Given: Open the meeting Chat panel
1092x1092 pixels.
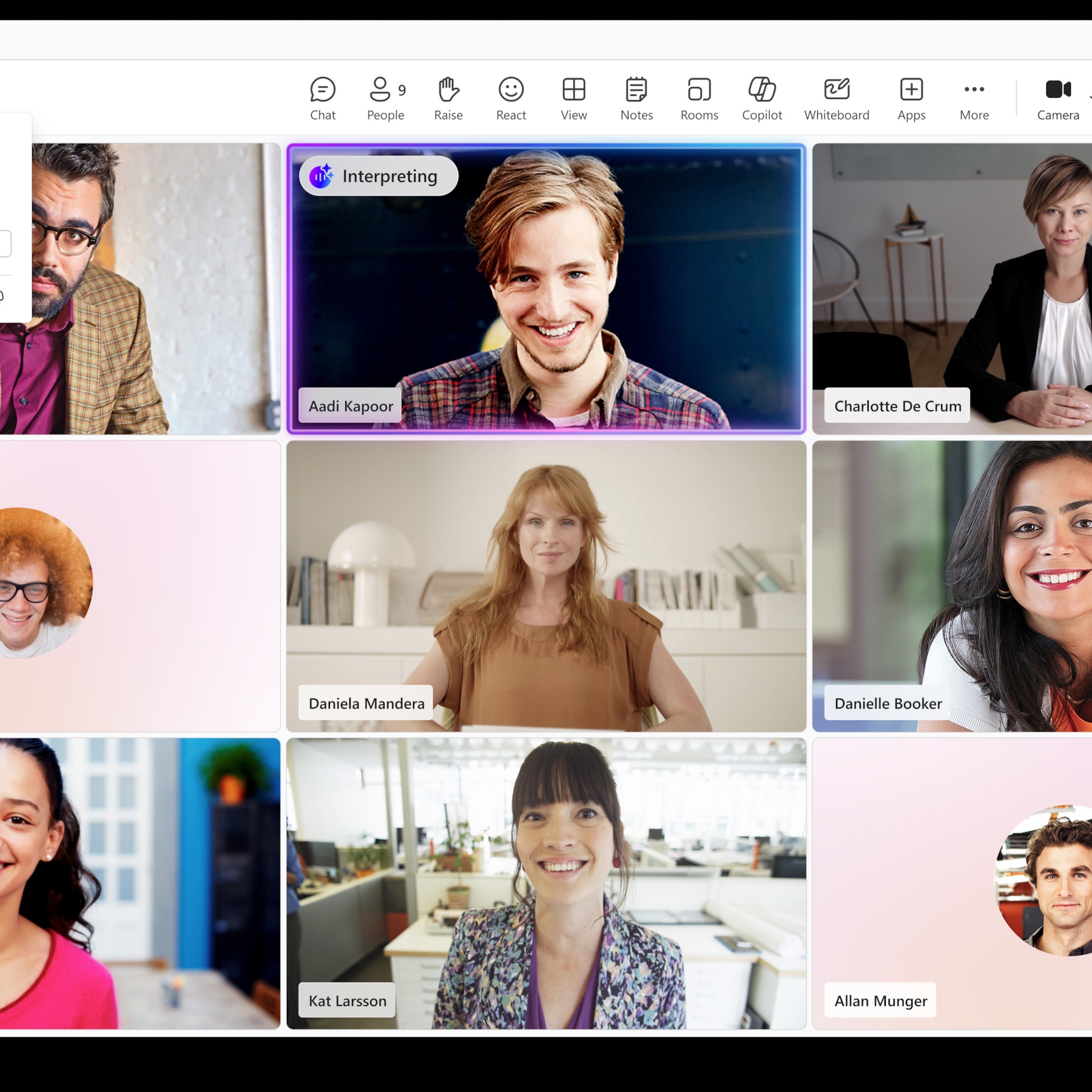Looking at the screenshot, I should point(323,97).
